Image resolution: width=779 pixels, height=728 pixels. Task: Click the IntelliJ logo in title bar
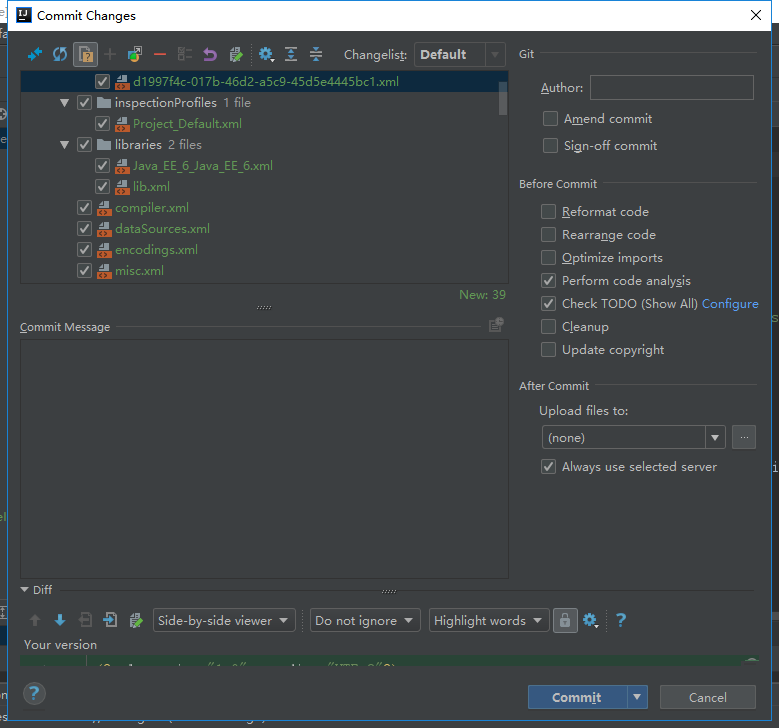coord(24,15)
